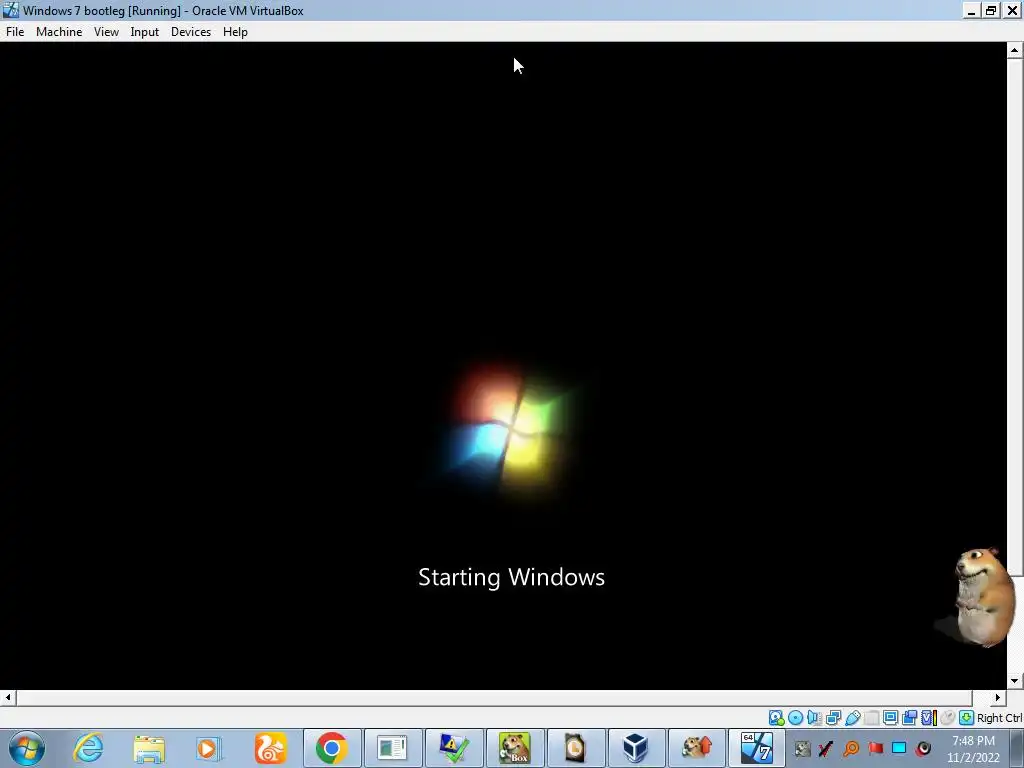Click the VirtualBox window title bar icon

pos(11,10)
